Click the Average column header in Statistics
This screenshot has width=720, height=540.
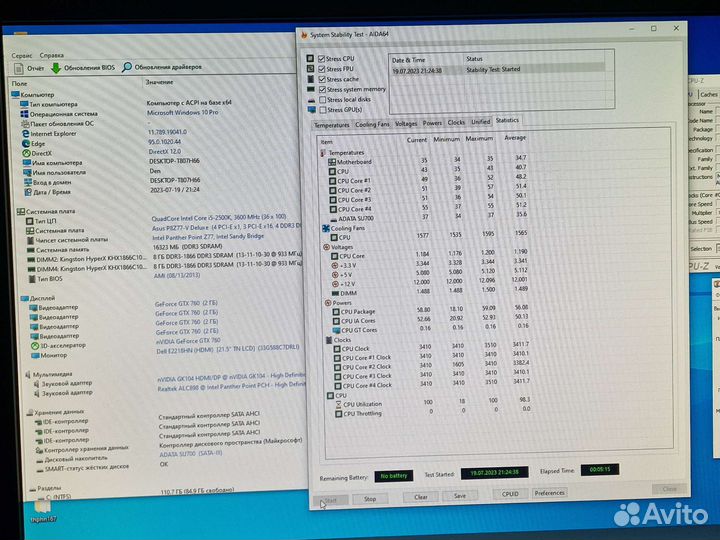(x=515, y=138)
